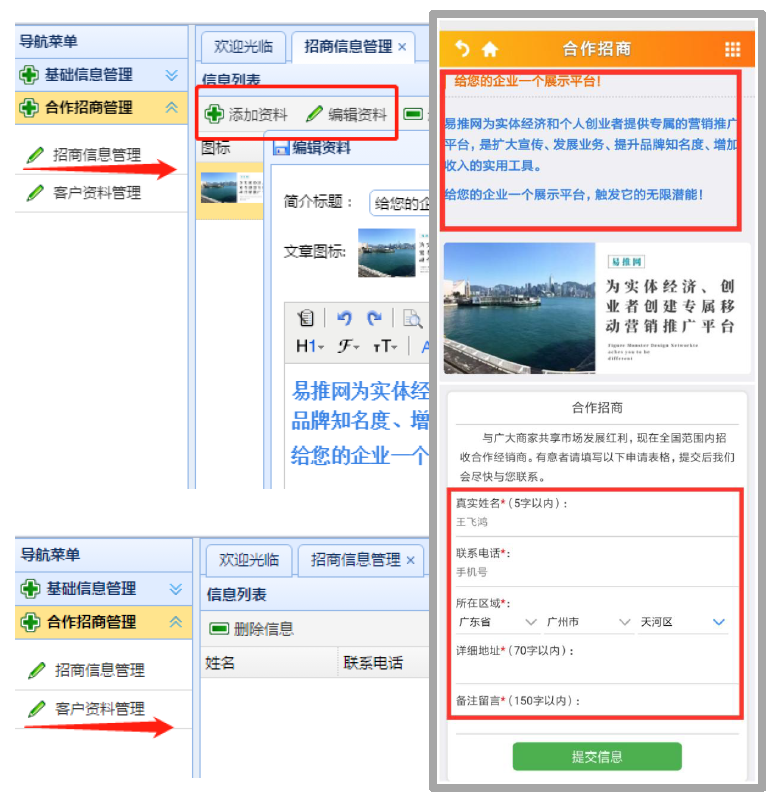This screenshot has width=782, height=802.
Task: Click the preview magnifier icon in editor
Action: point(412,318)
